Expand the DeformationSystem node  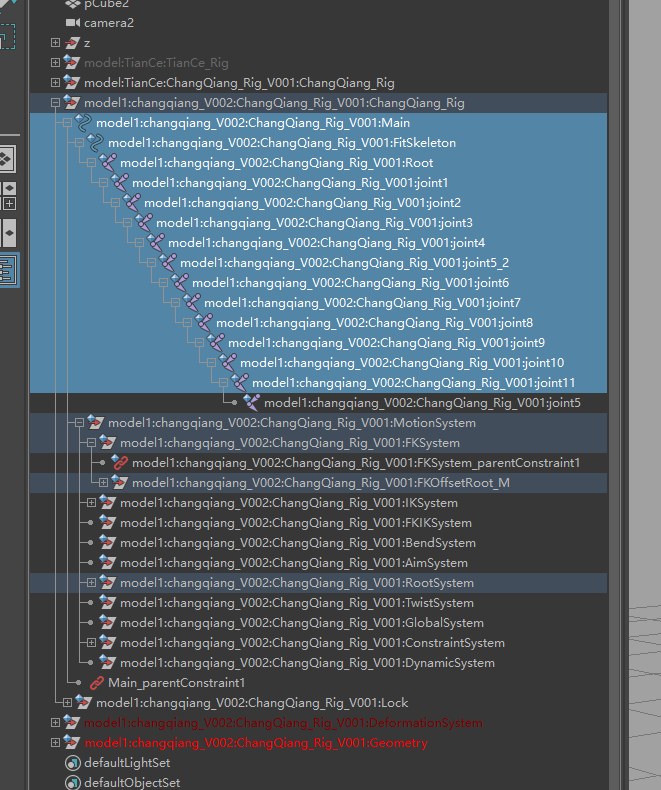point(55,722)
